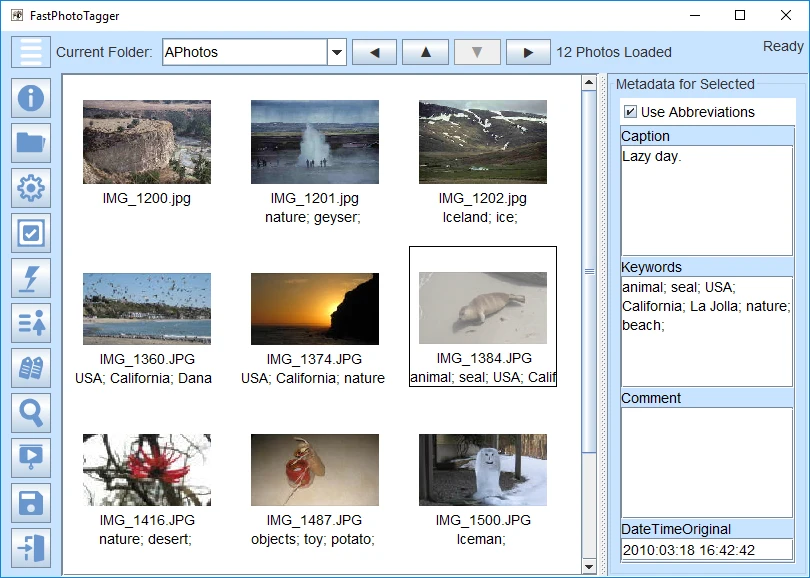This screenshot has height=578, width=810.
Task: Click the next photo arrow button
Action: coord(528,52)
